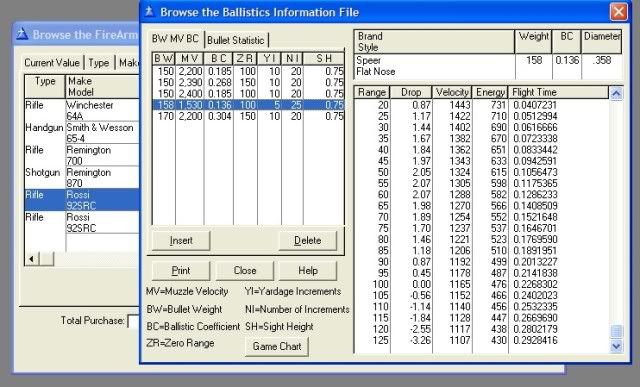Click the Make Model column header

(x=102, y=86)
